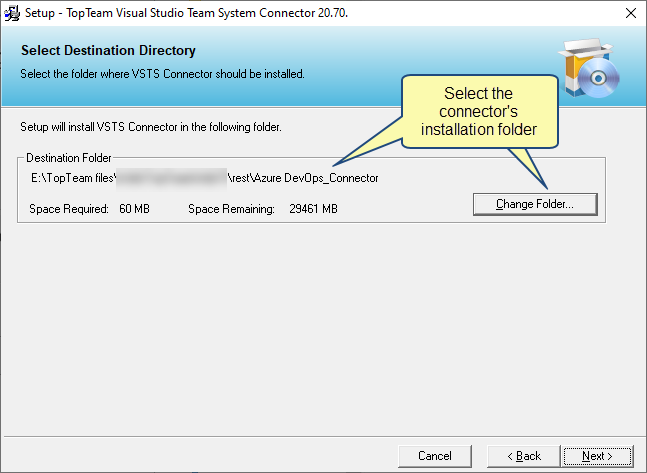Click the '29461 MB' value

pos(313,209)
